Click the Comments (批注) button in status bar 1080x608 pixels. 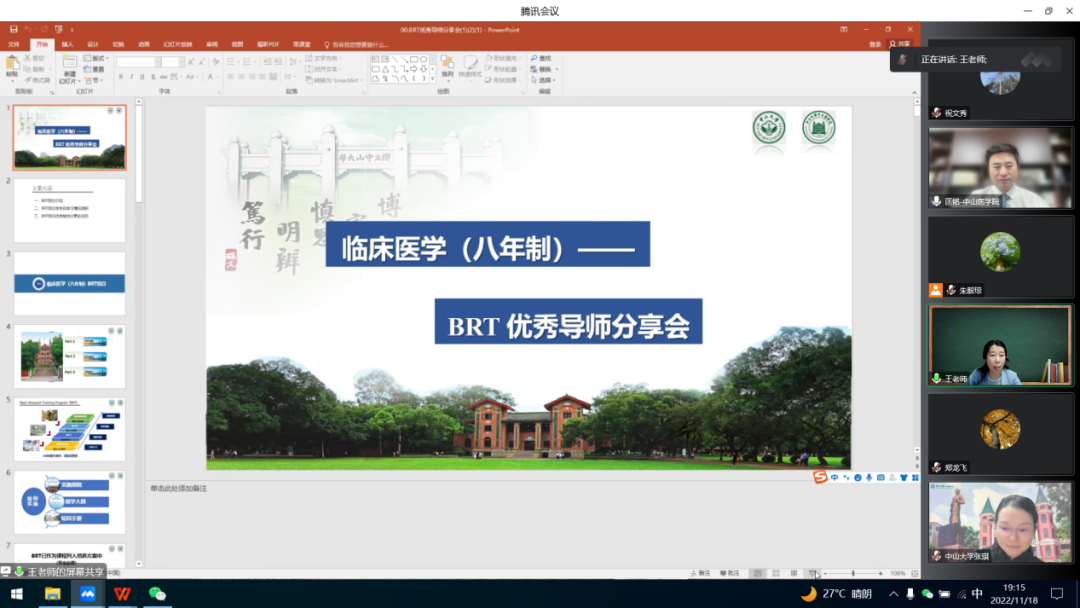(x=730, y=573)
